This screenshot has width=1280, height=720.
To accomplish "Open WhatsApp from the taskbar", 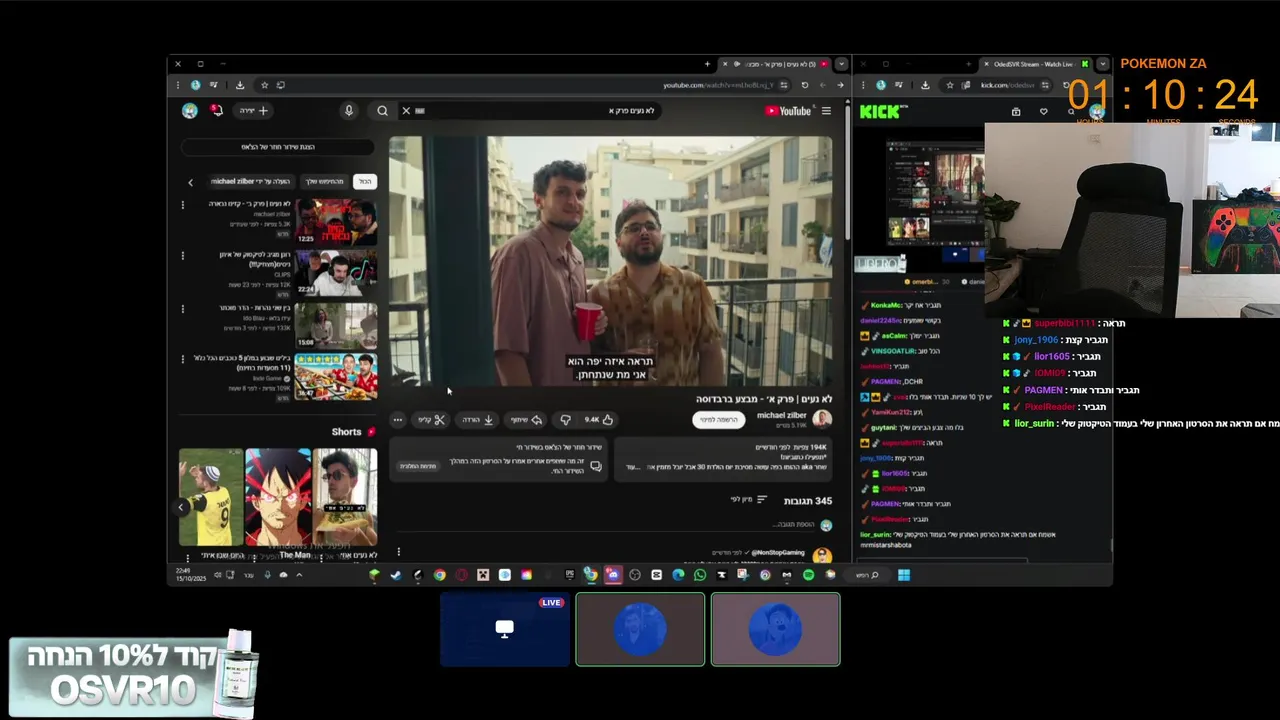I will tap(700, 575).
